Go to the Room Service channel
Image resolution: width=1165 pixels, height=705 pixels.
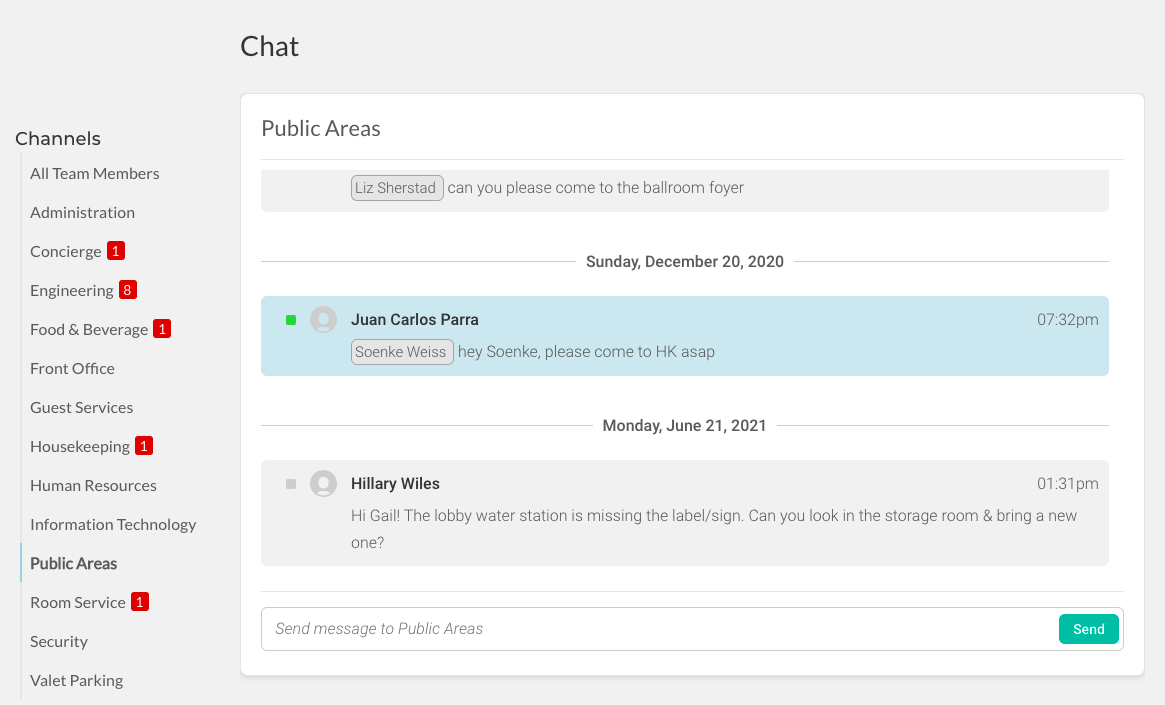(77, 602)
